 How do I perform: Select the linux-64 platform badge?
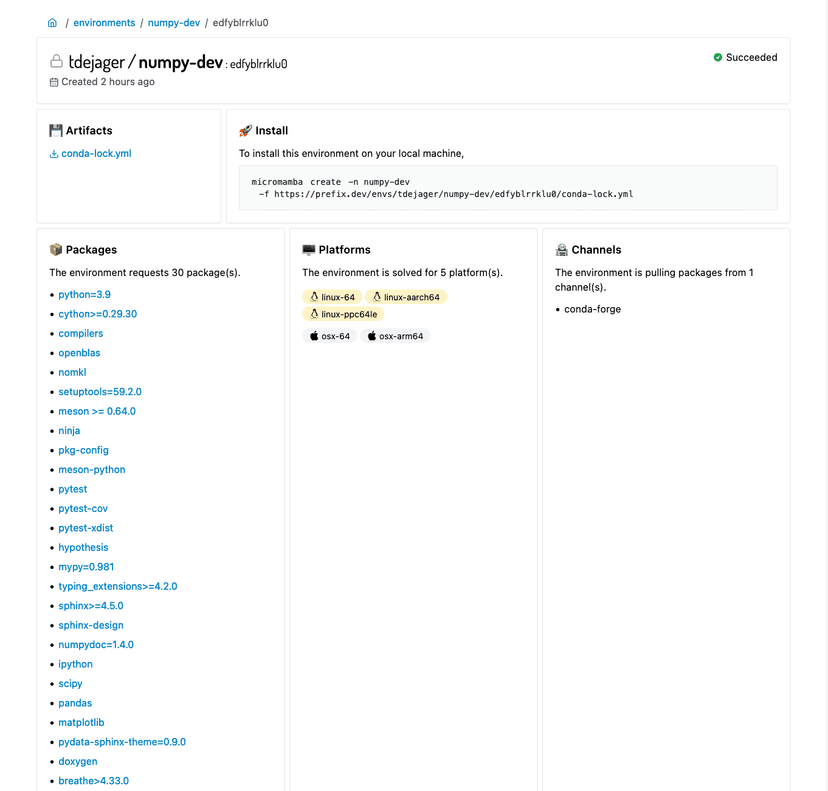point(332,297)
